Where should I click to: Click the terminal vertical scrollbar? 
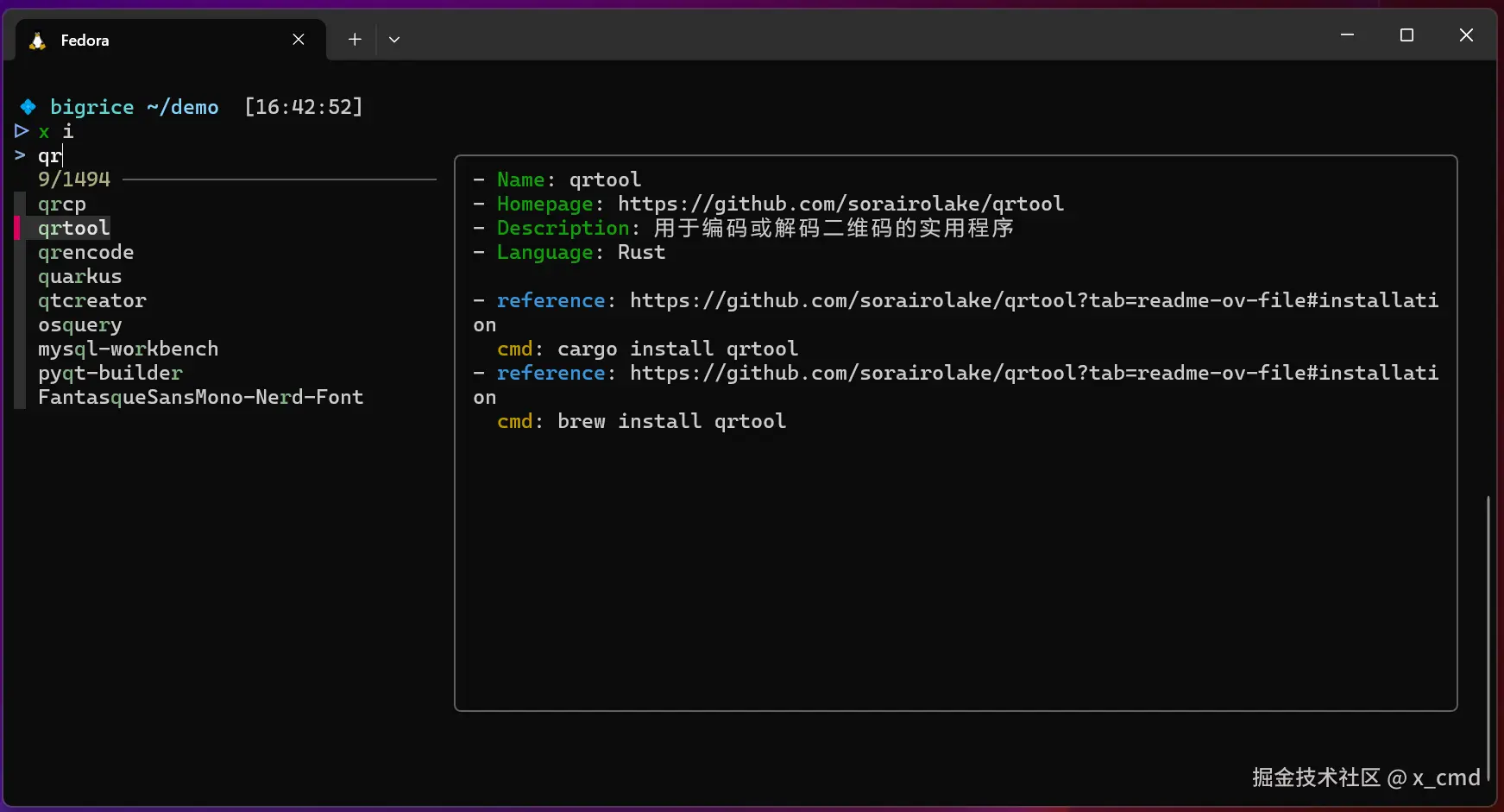tap(1488, 639)
